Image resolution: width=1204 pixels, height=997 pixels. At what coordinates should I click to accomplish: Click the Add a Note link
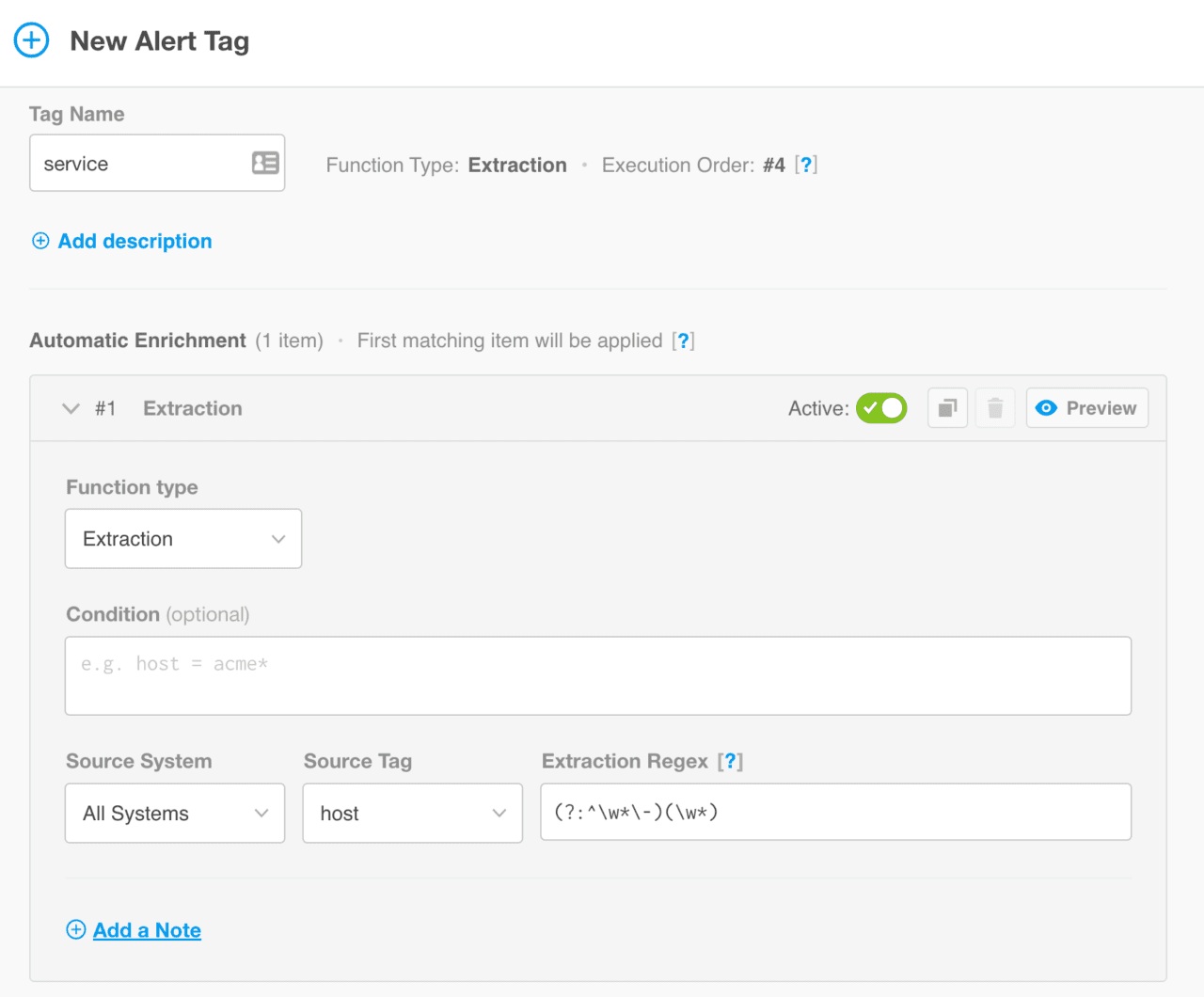[147, 929]
